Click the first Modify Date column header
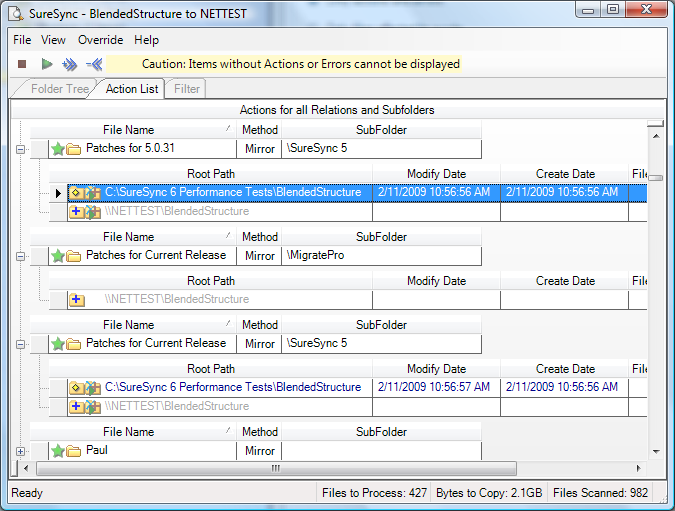 point(436,174)
